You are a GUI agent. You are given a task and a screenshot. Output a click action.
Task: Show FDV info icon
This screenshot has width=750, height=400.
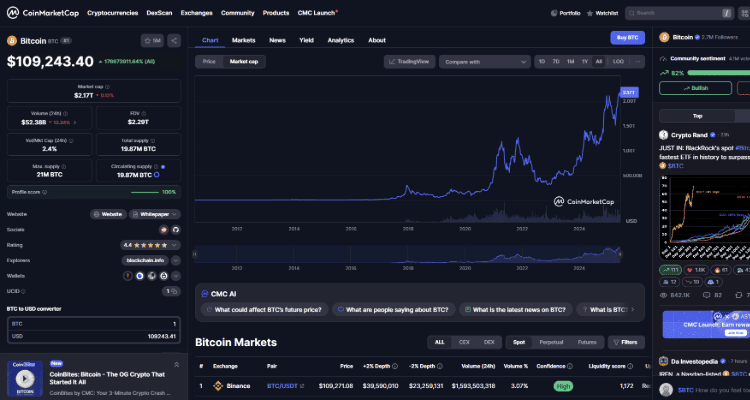tap(144, 114)
